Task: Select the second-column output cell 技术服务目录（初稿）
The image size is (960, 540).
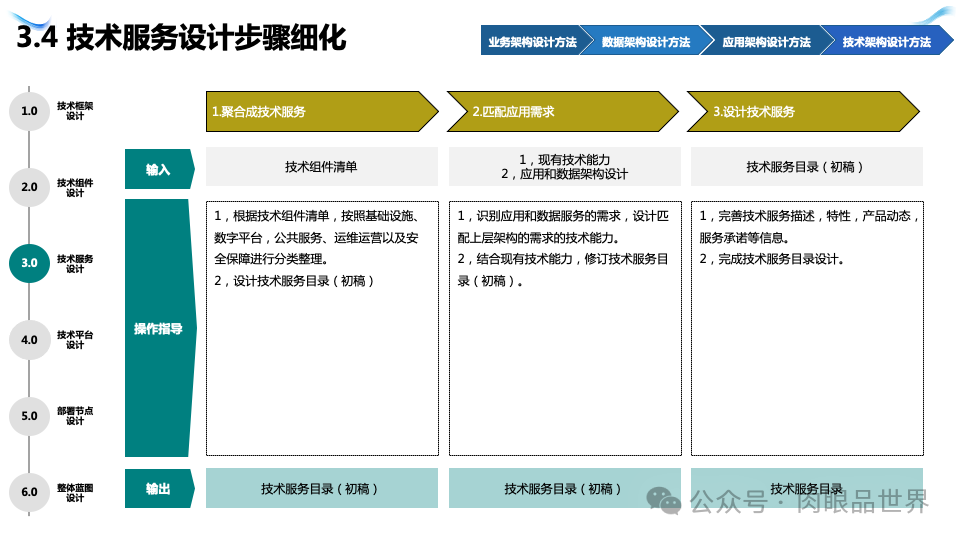Action: click(x=564, y=488)
